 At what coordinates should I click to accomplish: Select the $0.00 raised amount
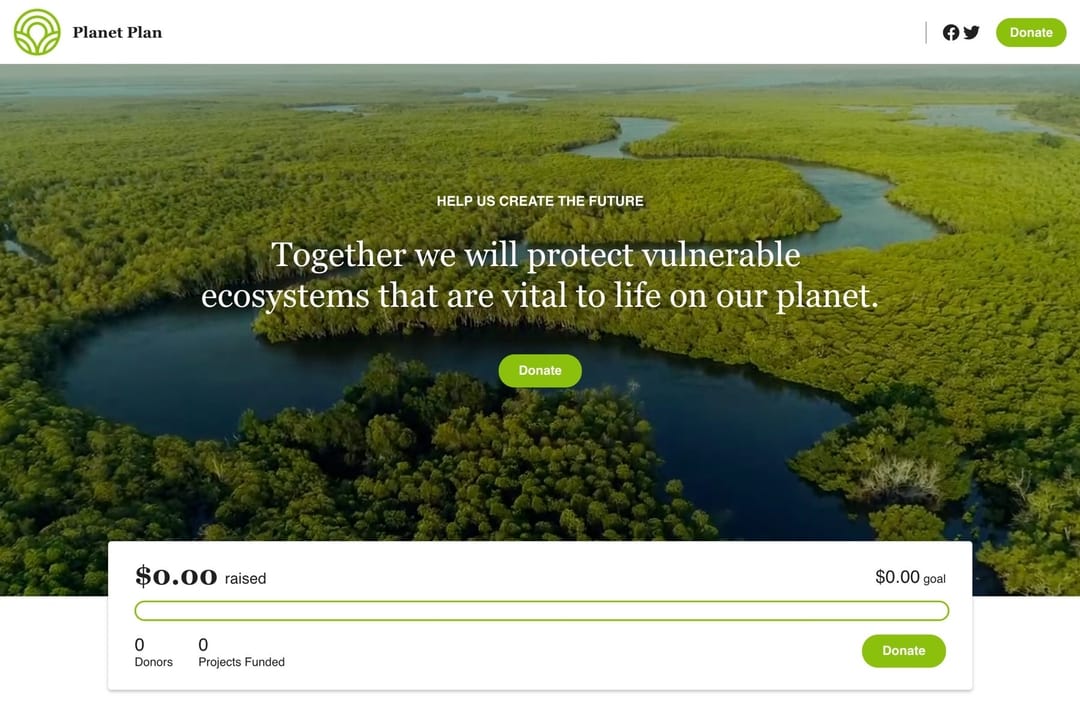coord(176,576)
